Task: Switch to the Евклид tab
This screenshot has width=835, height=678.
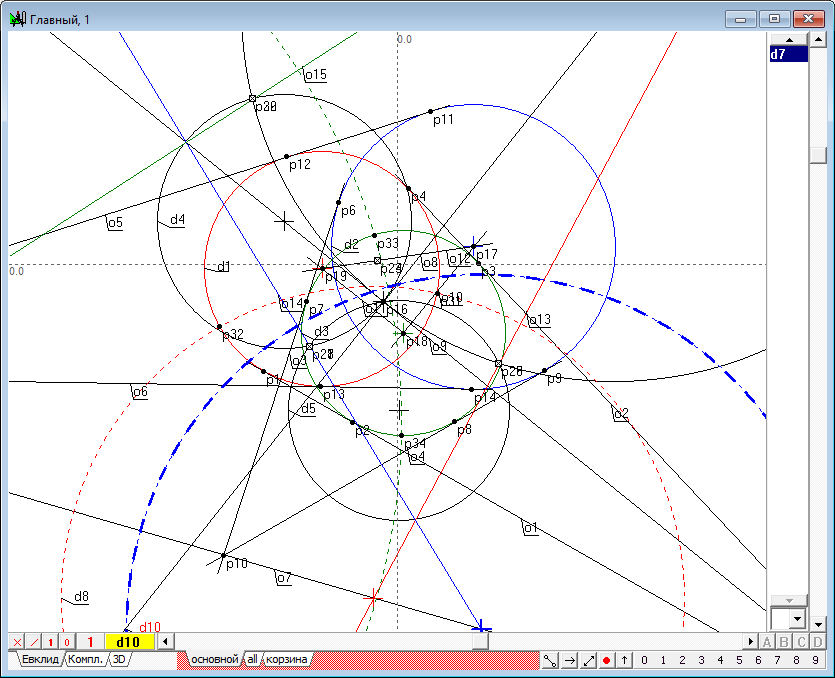Action: [40, 659]
